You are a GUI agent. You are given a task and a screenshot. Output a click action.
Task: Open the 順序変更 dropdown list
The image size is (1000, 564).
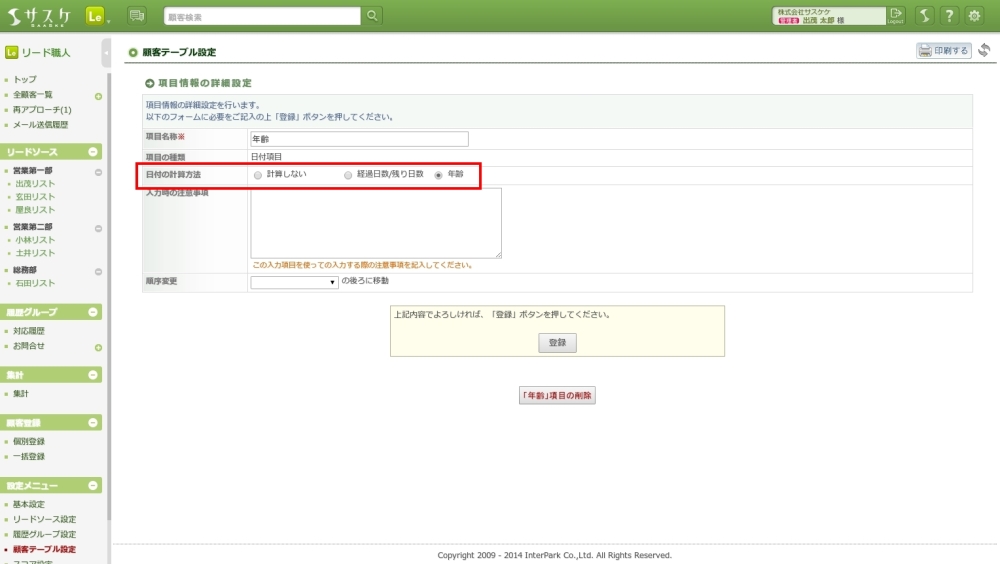click(295, 282)
